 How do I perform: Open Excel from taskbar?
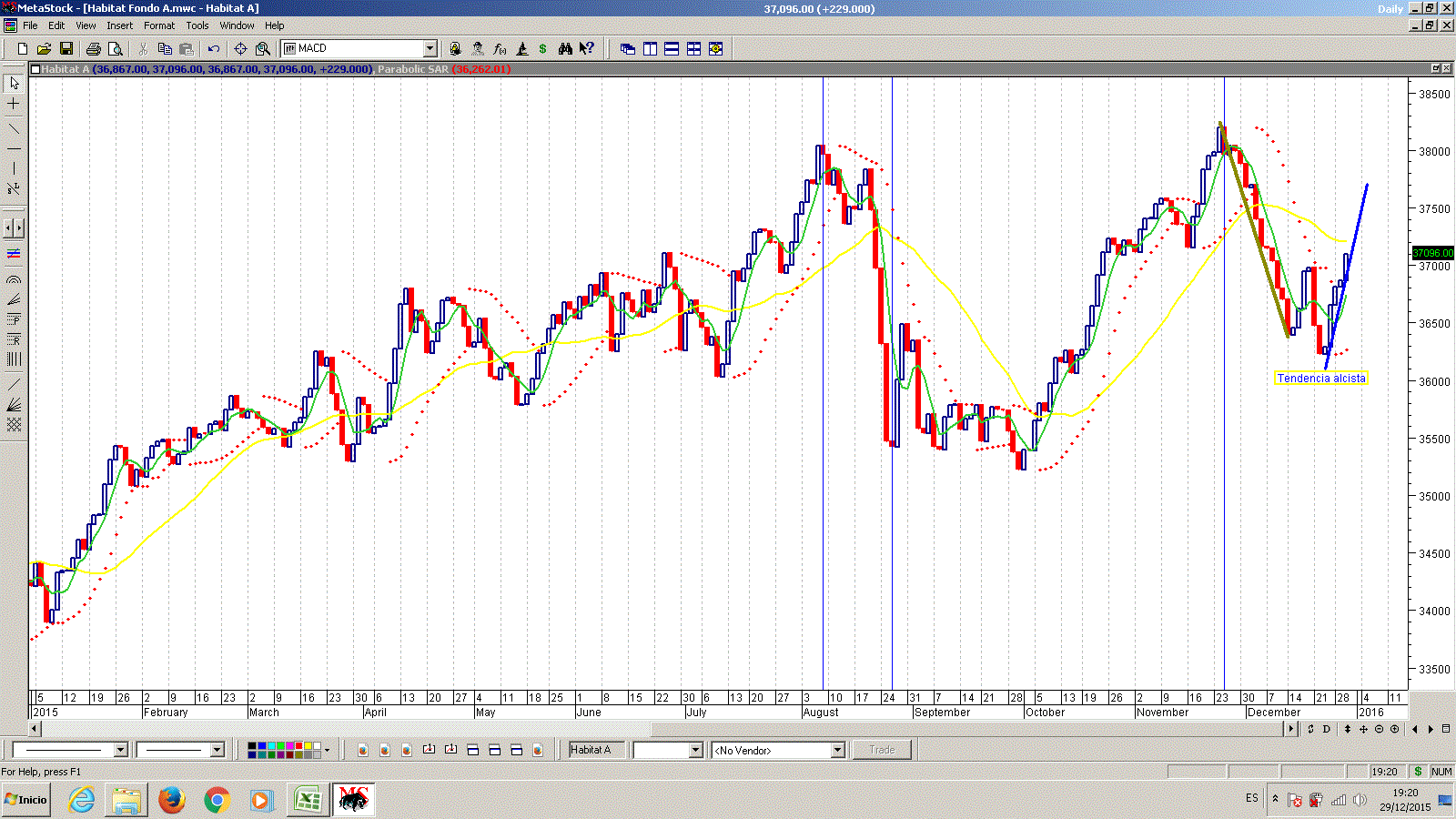pyautogui.click(x=308, y=800)
